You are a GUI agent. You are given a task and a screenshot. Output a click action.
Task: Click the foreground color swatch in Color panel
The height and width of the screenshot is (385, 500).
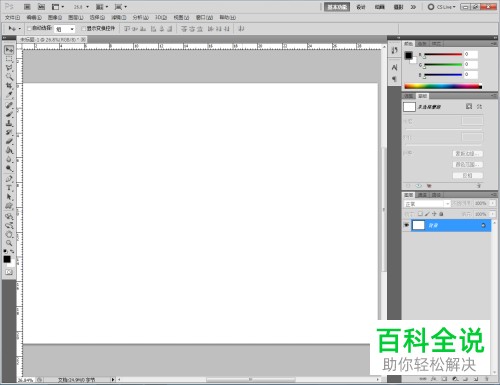(x=408, y=56)
